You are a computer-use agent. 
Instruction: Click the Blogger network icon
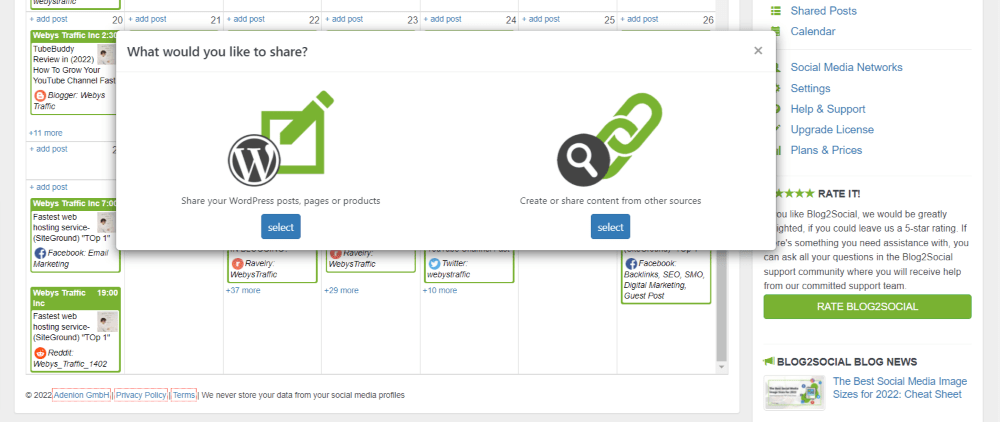coord(40,96)
